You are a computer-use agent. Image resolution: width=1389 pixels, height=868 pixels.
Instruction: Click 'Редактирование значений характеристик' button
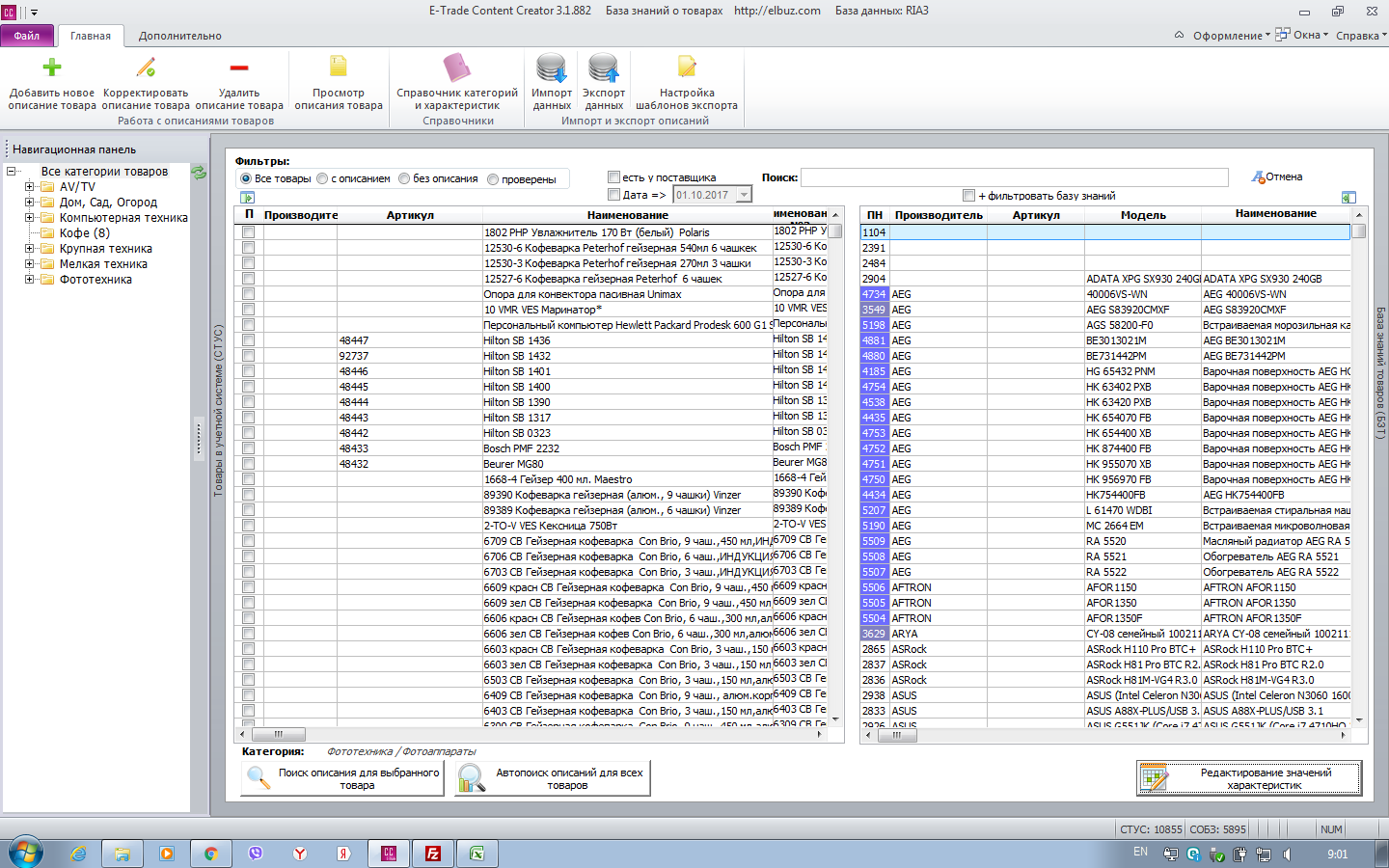1249,778
